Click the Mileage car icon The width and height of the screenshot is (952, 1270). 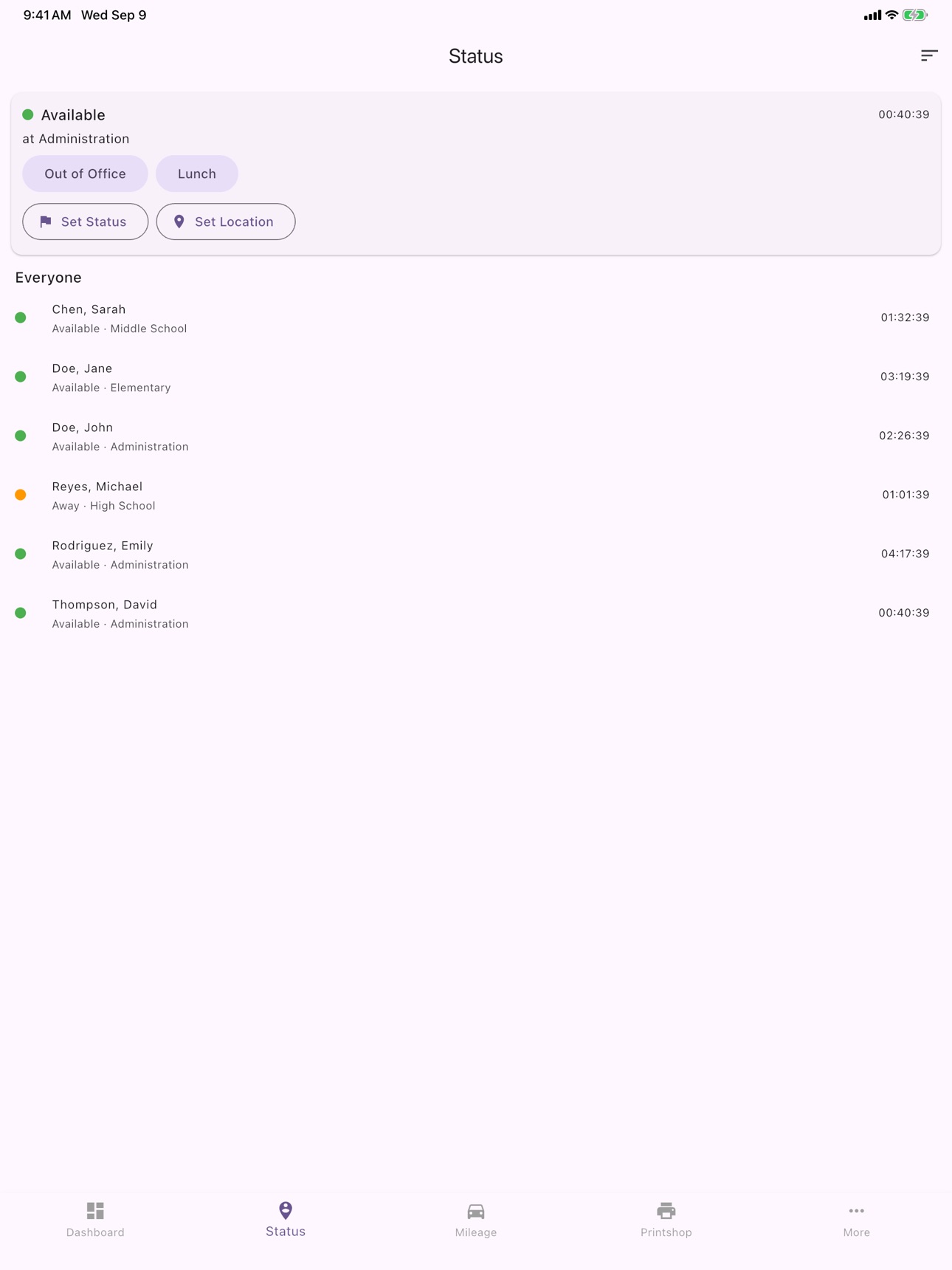[476, 1211]
